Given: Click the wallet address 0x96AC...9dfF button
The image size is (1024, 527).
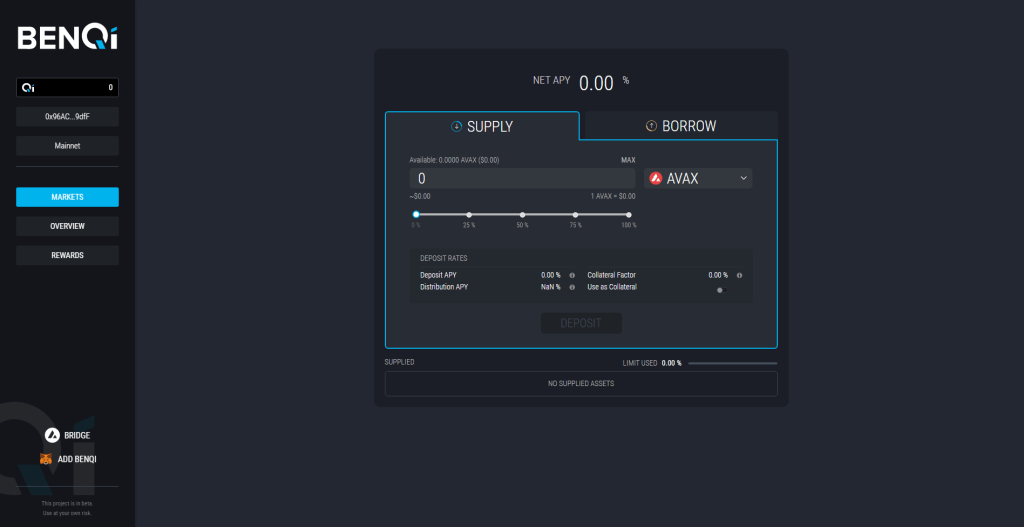Looking at the screenshot, I should (67, 117).
